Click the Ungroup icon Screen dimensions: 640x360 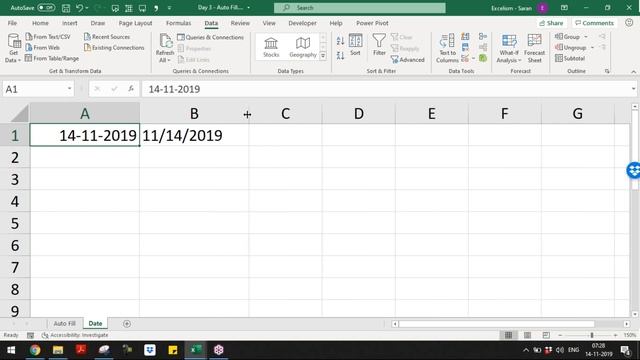[x=559, y=47]
